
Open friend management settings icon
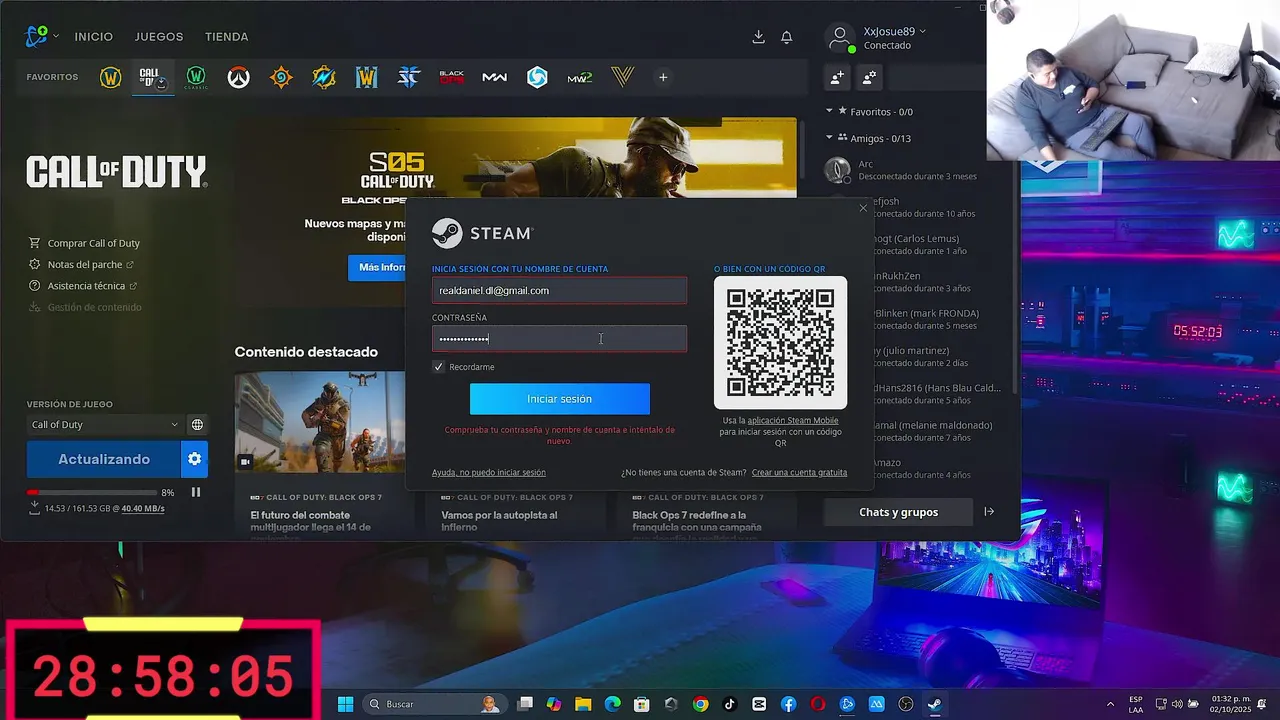(869, 77)
